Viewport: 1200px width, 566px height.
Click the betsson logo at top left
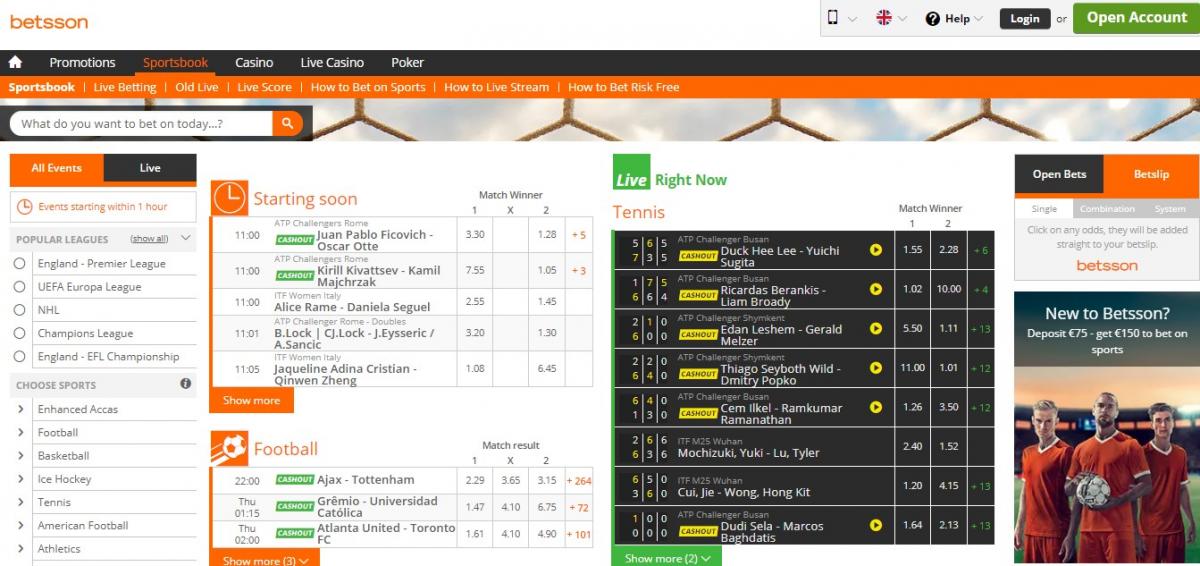(49, 21)
